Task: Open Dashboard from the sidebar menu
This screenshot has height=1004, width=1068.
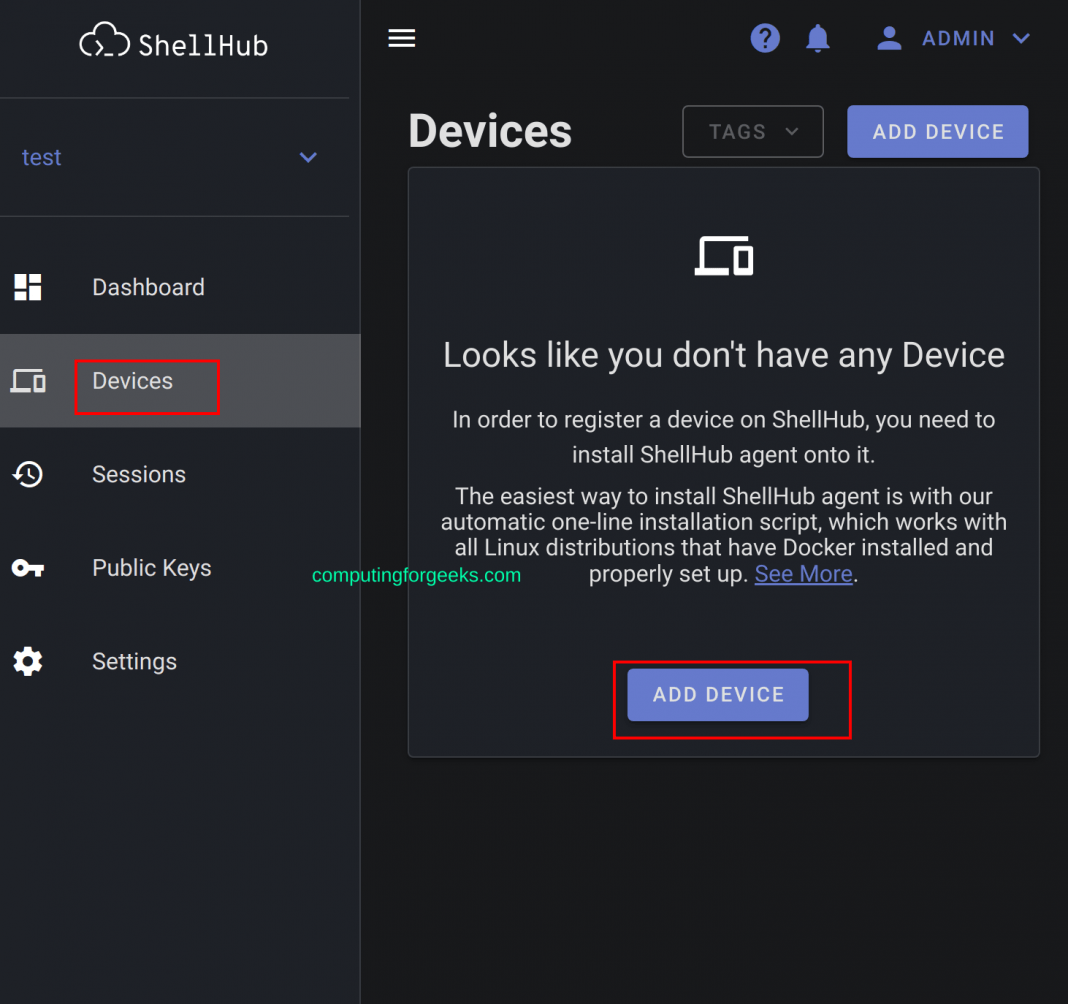Action: click(x=148, y=287)
